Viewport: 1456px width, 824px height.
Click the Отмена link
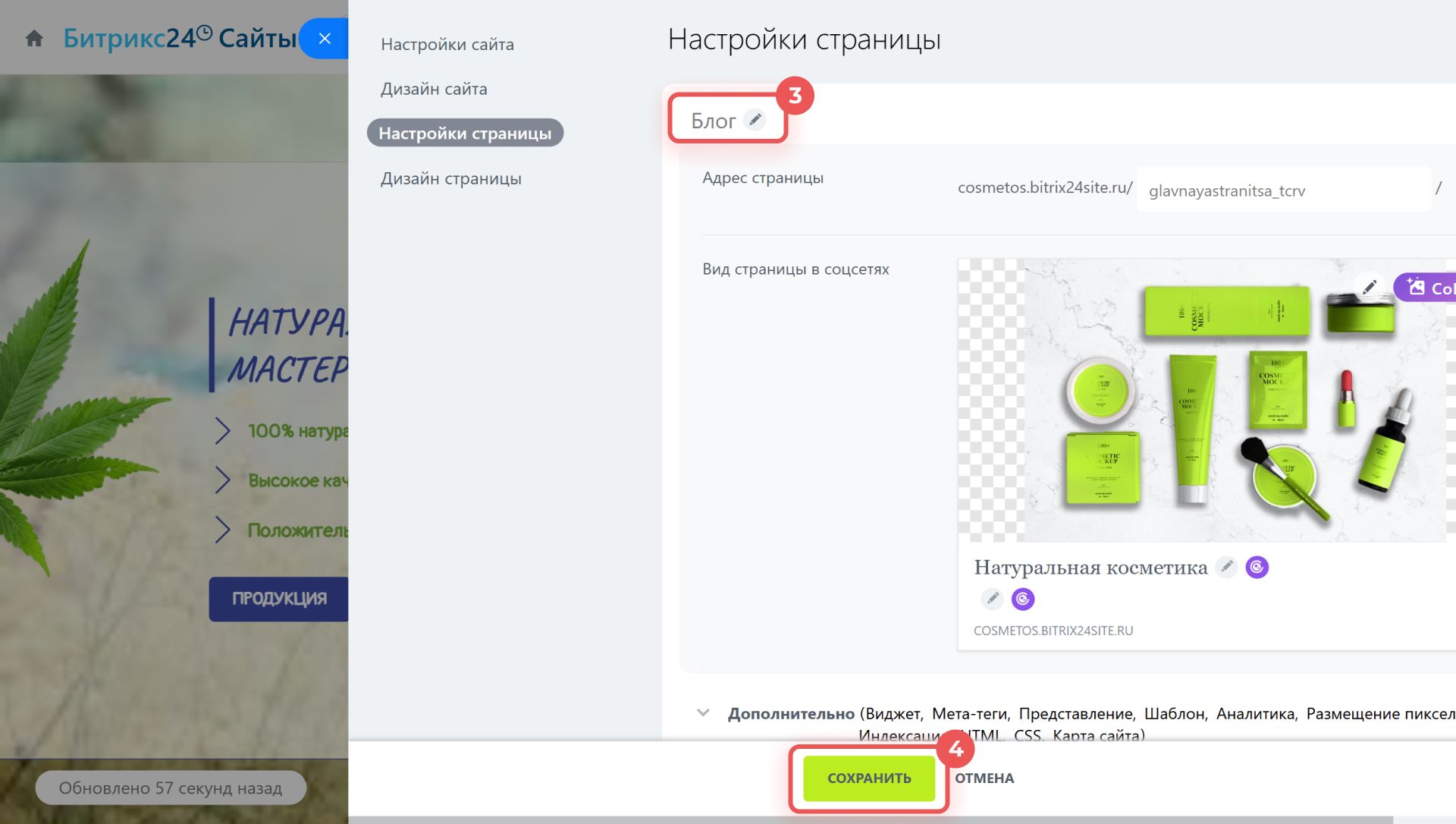pyautogui.click(x=984, y=778)
